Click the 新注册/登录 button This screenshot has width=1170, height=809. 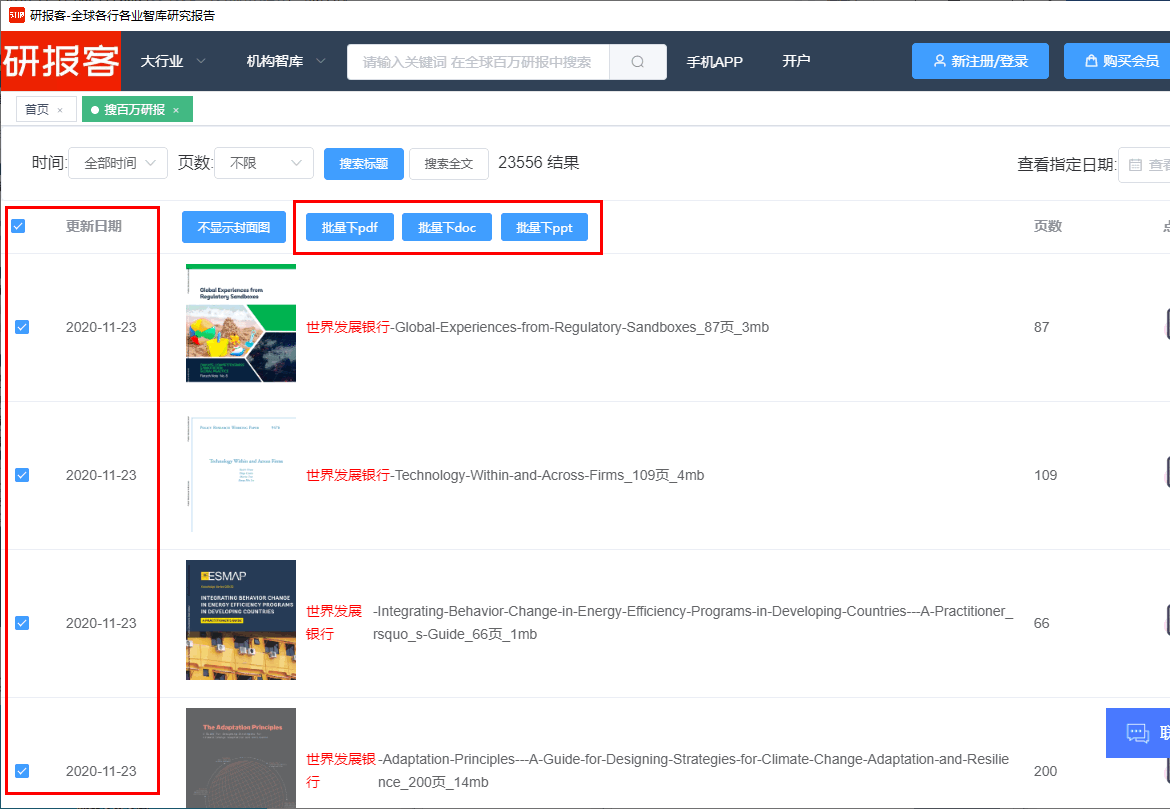[980, 61]
